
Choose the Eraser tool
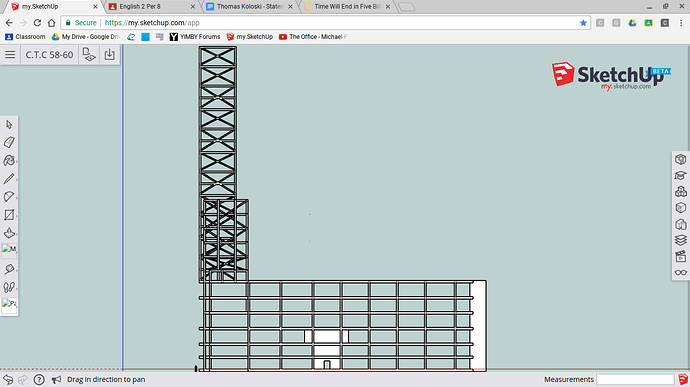click(x=9, y=142)
